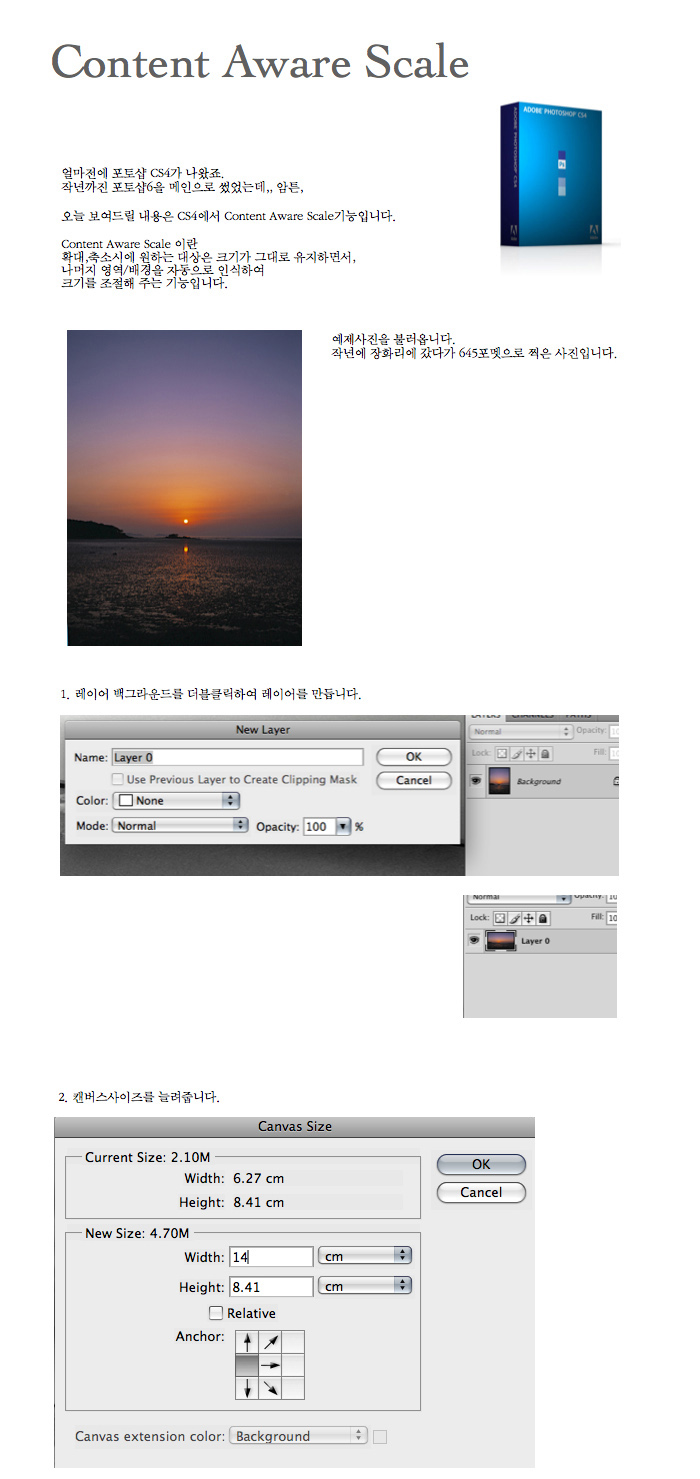Switch to the Channels tab
This screenshot has height=1479, width=700.
coord(530,716)
